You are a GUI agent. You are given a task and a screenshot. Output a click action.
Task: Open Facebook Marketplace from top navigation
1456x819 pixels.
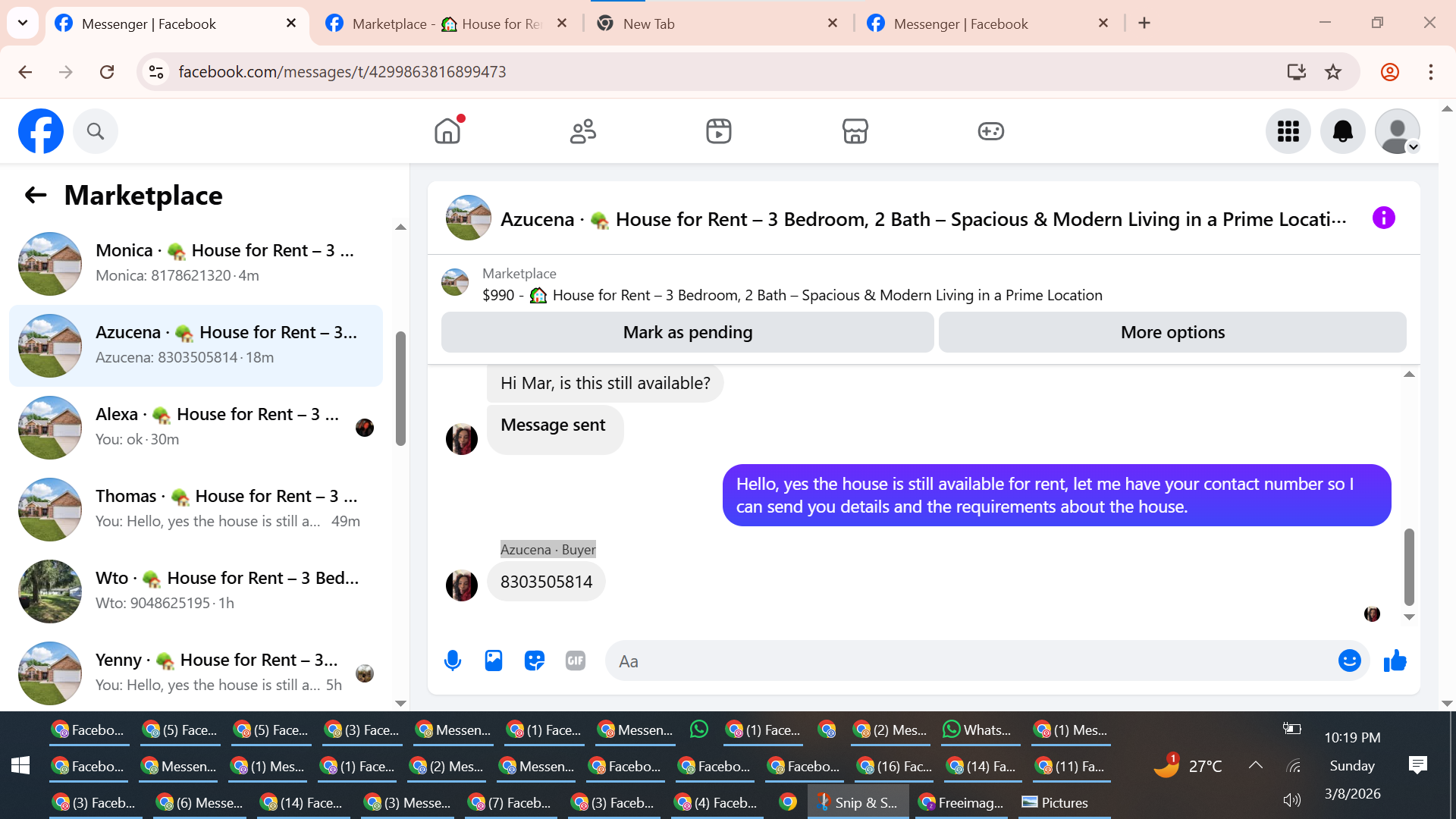click(x=855, y=131)
